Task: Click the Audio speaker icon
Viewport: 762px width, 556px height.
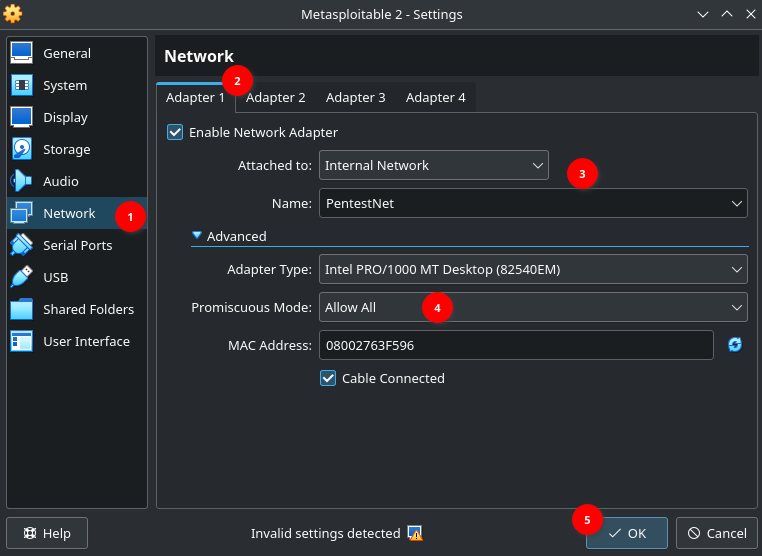Action: (22, 181)
